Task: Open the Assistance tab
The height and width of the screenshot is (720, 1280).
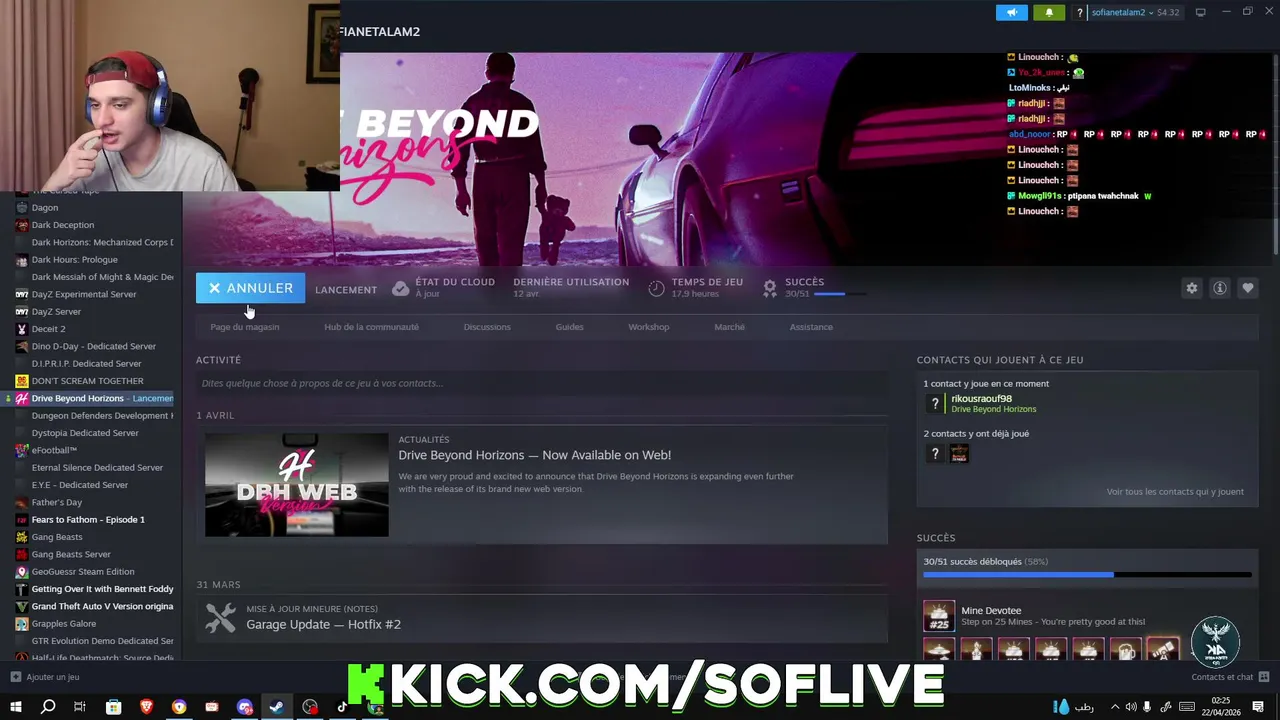Action: 811,327
